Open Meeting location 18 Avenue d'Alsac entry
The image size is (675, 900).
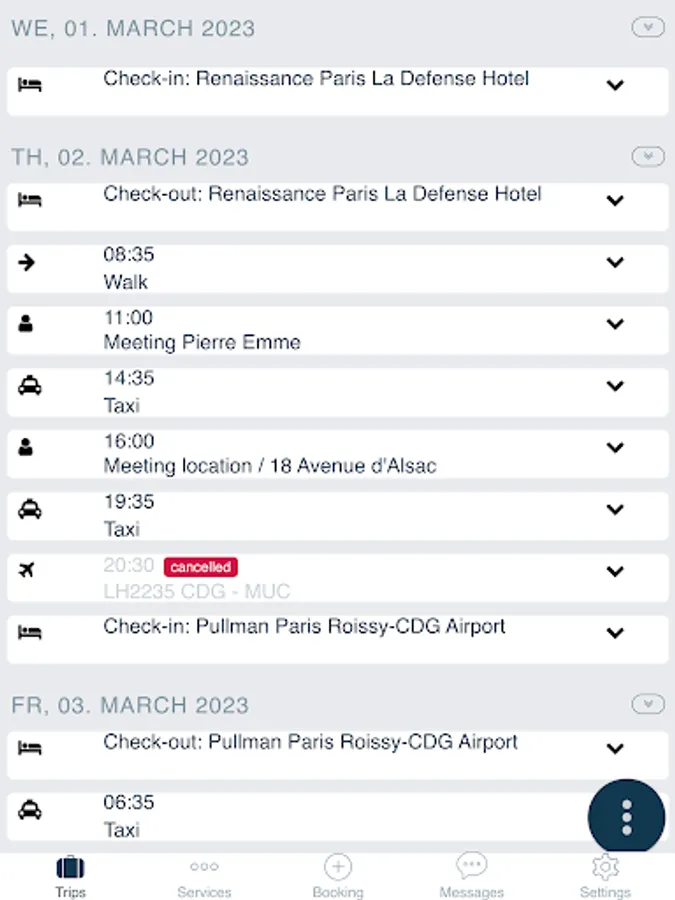coord(270,466)
